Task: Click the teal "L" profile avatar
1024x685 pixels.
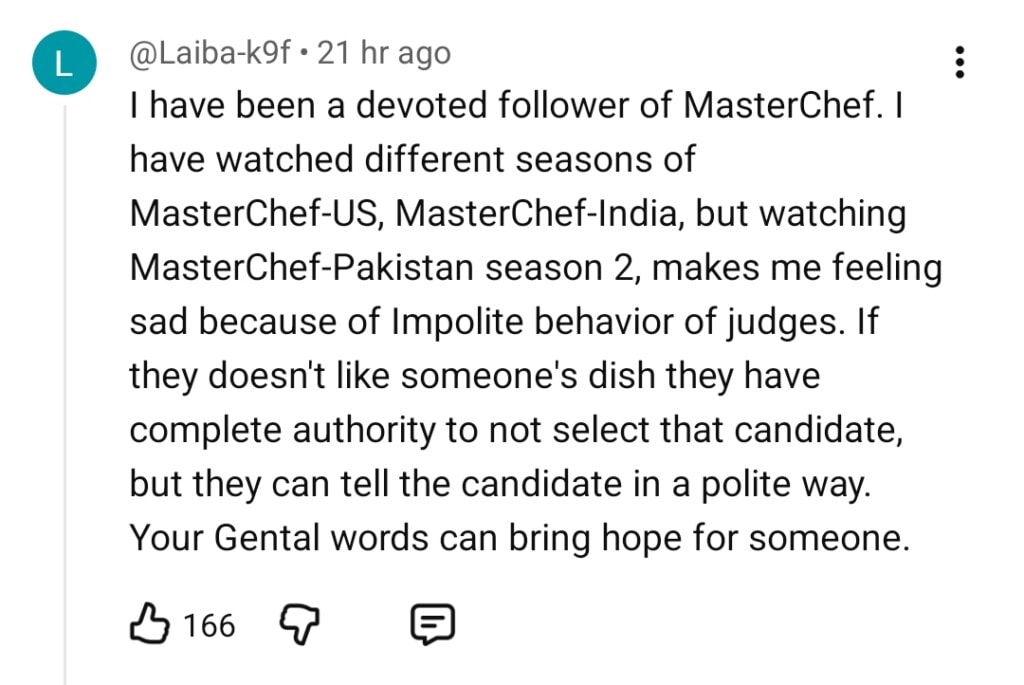Action: tap(62, 65)
